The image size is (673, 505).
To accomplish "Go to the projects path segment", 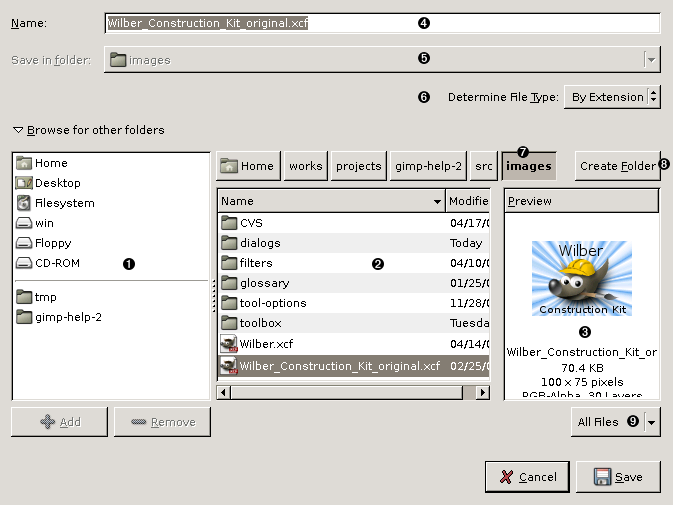I will tap(358, 166).
